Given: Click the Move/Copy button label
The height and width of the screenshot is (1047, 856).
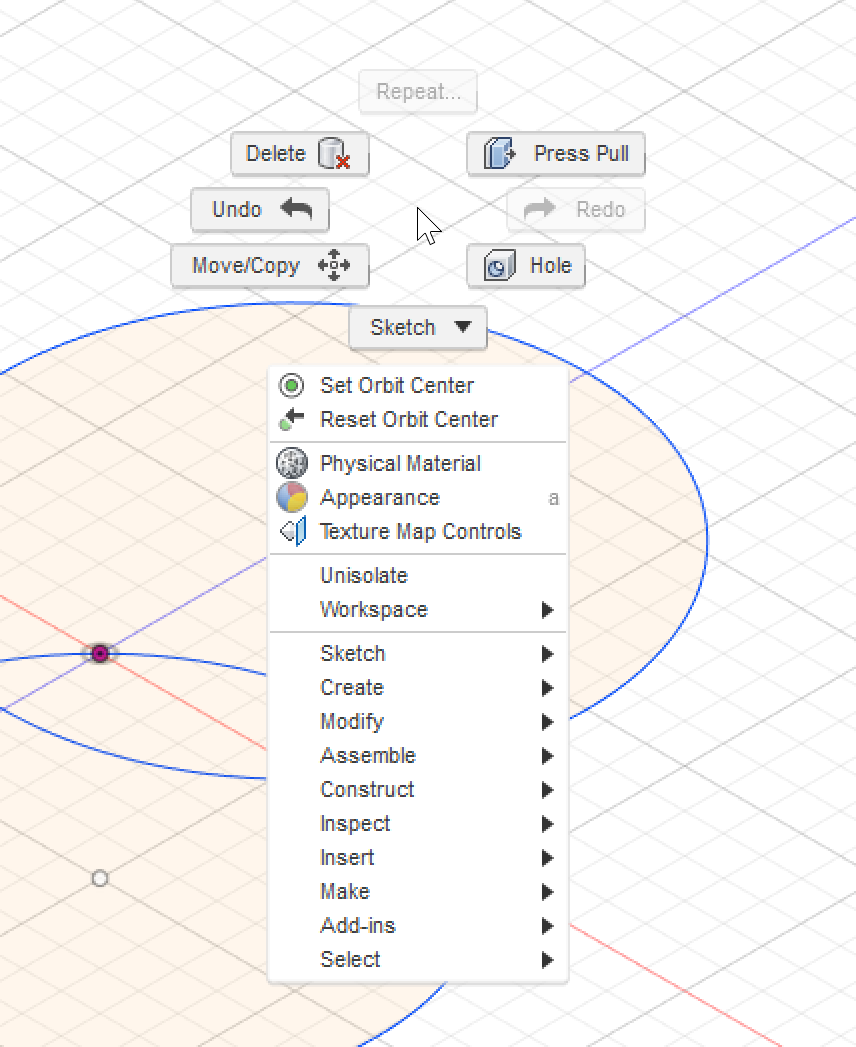Looking at the screenshot, I should pyautogui.click(x=246, y=266).
